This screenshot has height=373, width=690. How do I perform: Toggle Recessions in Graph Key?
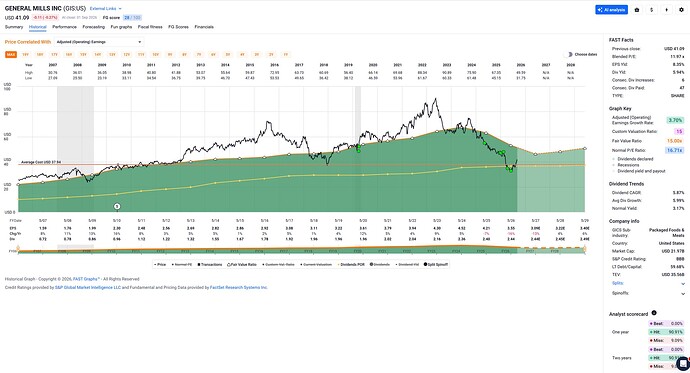(x=626, y=165)
